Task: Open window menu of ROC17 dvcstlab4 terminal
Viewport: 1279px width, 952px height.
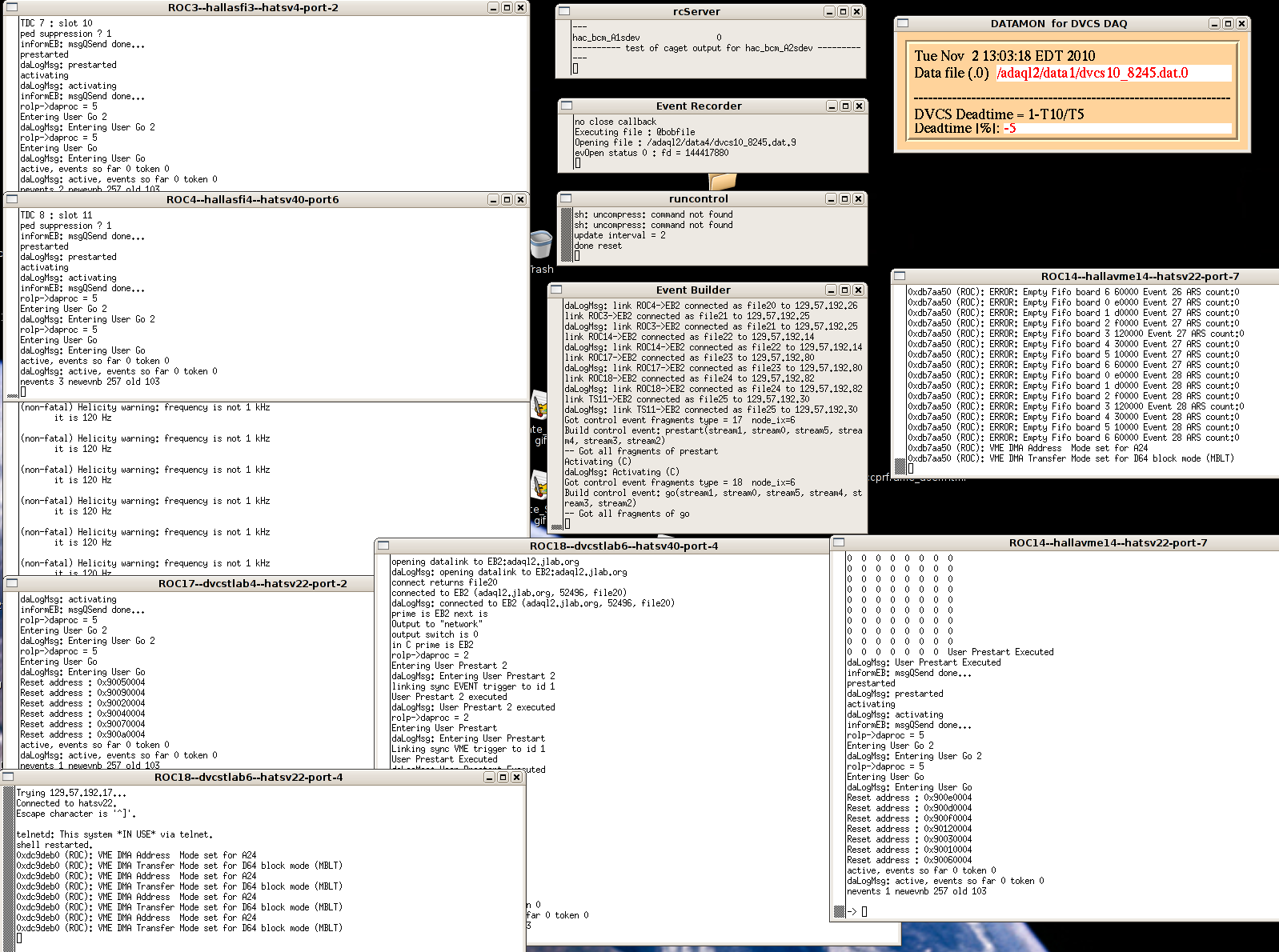Action: 12,583
